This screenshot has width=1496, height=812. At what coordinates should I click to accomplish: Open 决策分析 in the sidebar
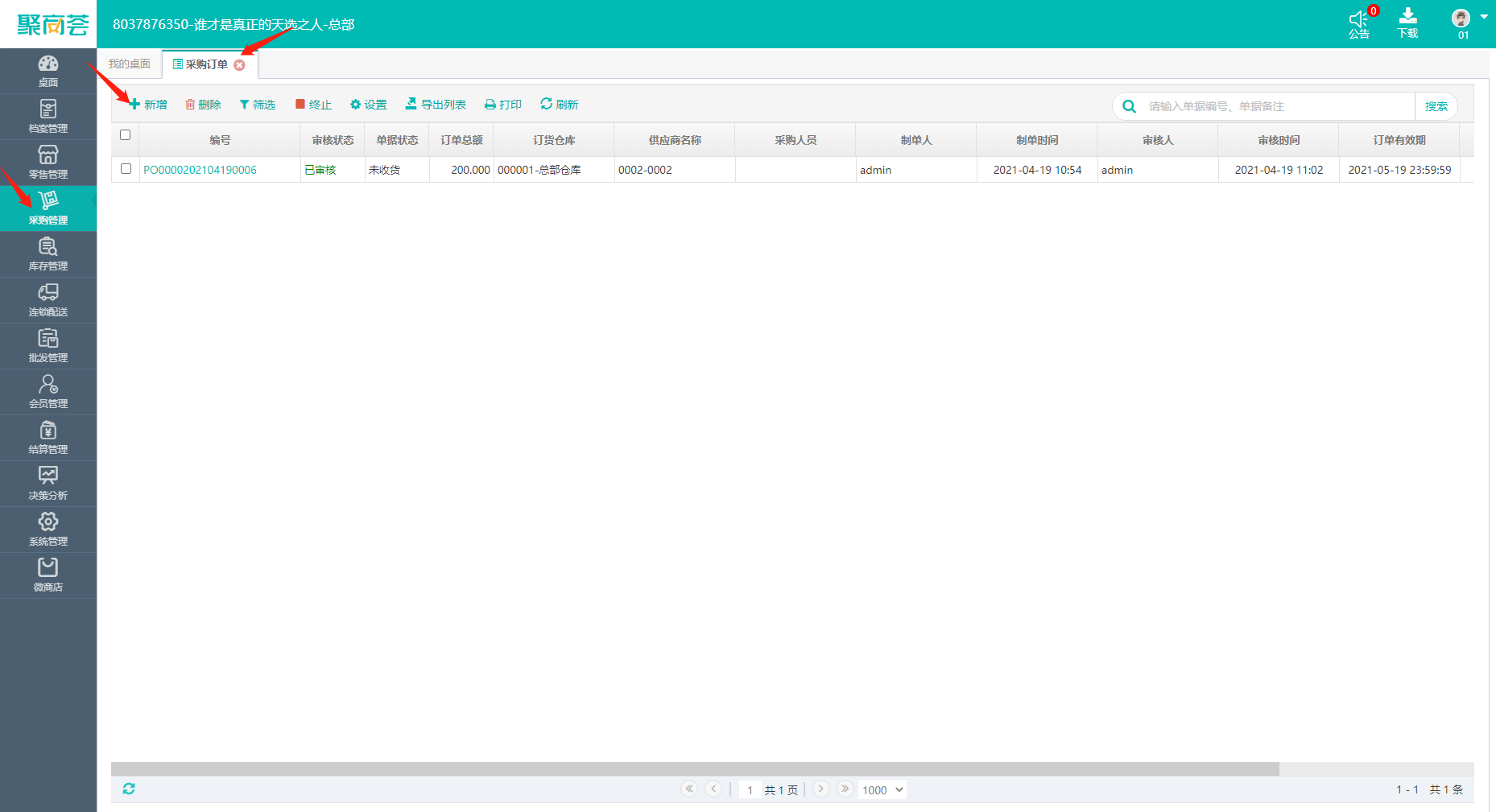tap(48, 484)
